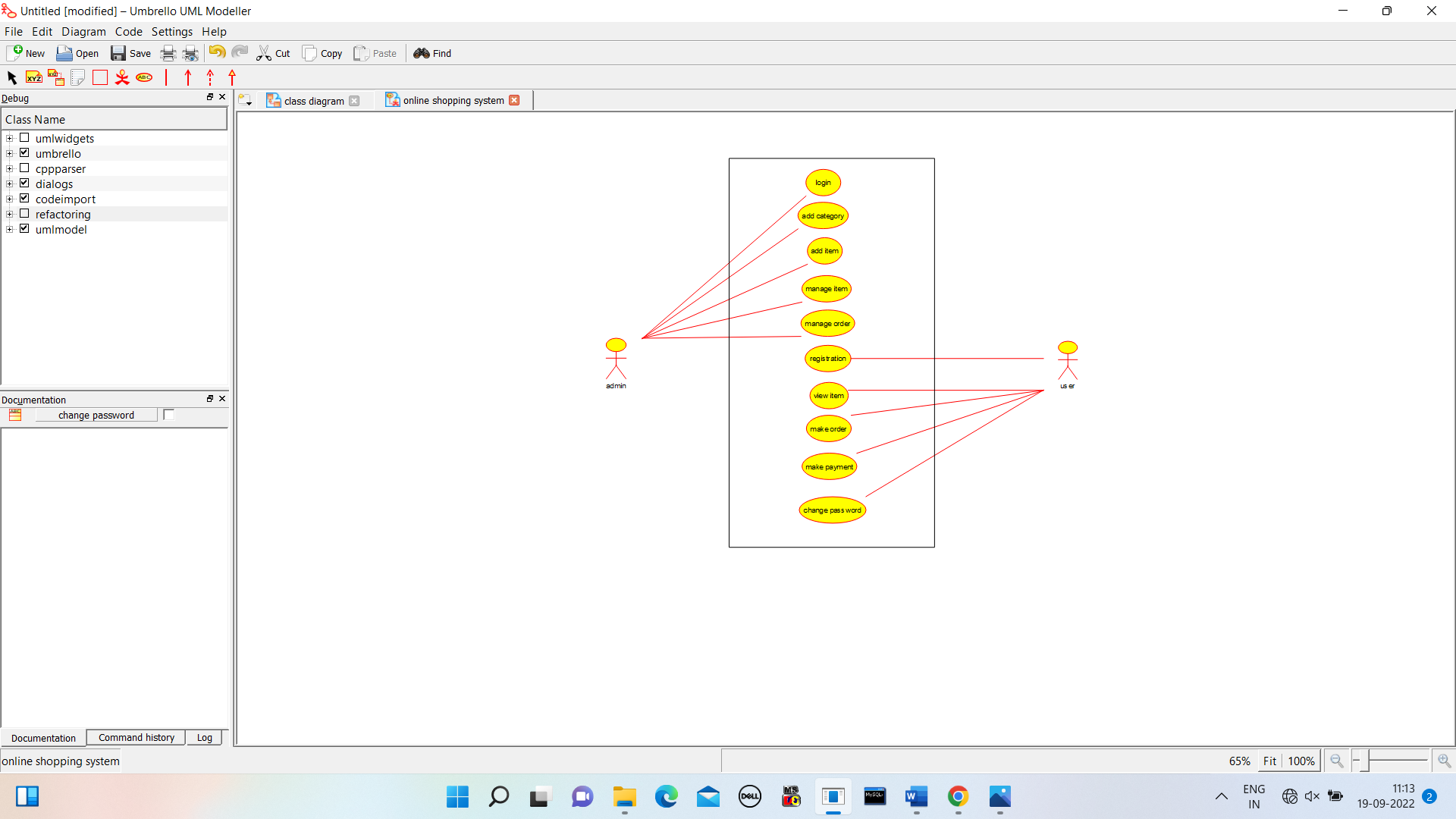Select the Label (XYZ) tool
The image size is (1456, 819).
point(33,77)
